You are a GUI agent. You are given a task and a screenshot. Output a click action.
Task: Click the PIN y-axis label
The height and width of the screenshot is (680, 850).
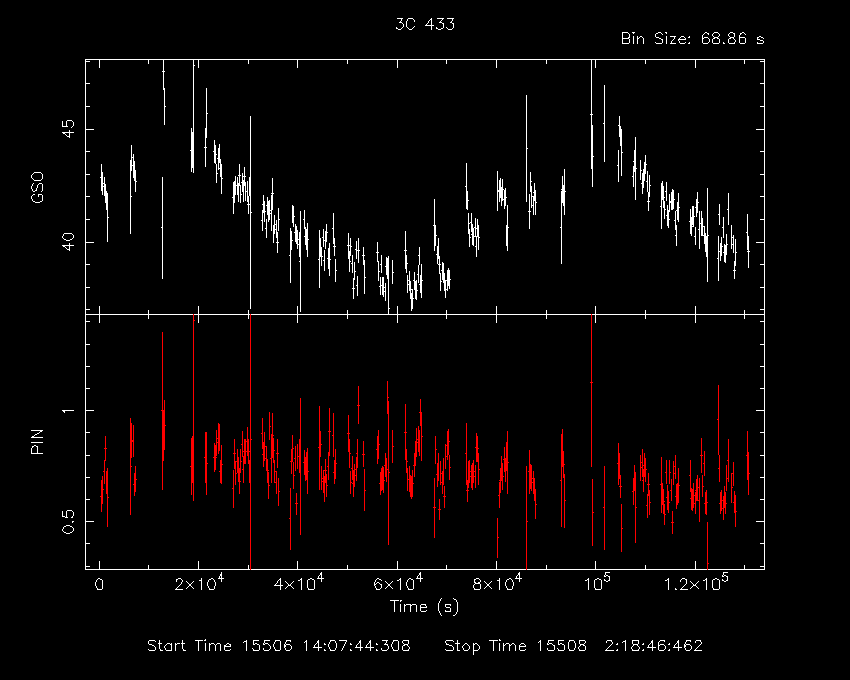(x=37, y=441)
